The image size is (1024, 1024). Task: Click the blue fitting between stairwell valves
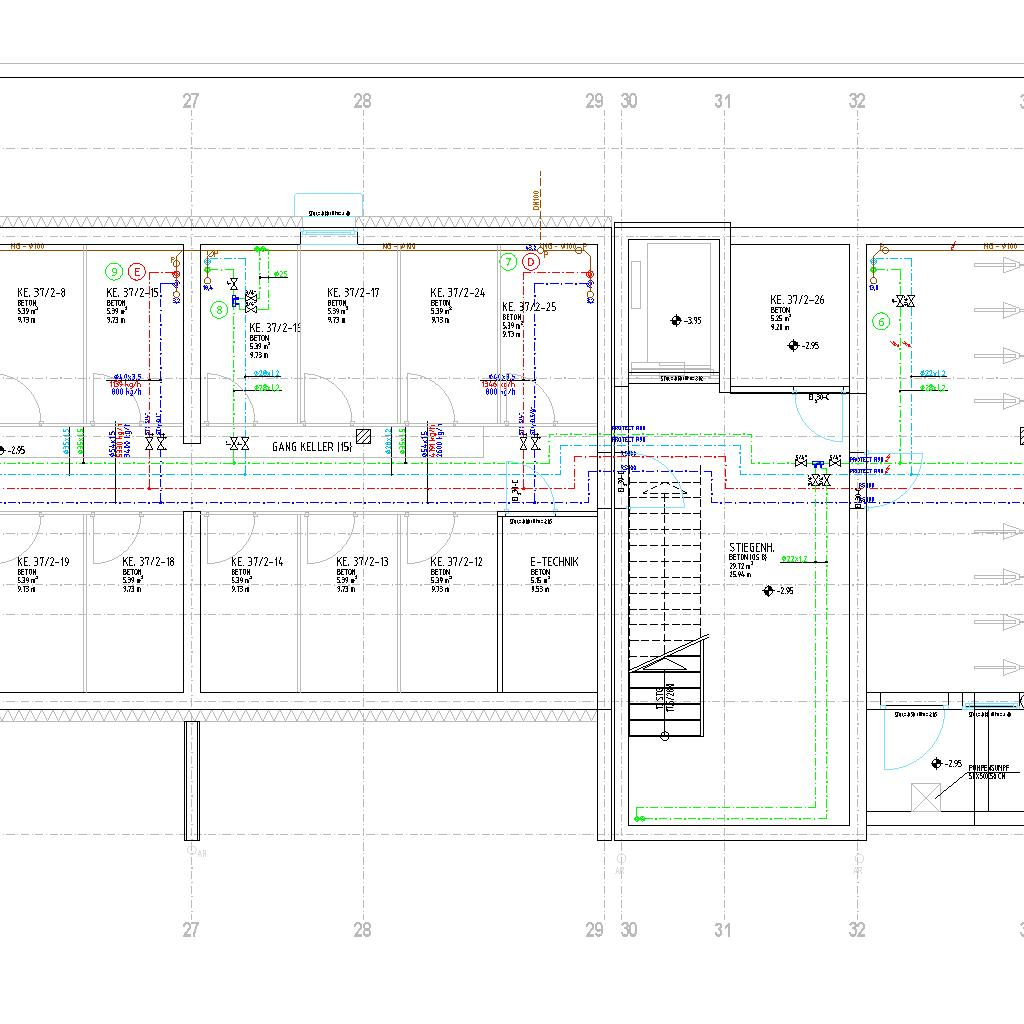click(x=818, y=464)
